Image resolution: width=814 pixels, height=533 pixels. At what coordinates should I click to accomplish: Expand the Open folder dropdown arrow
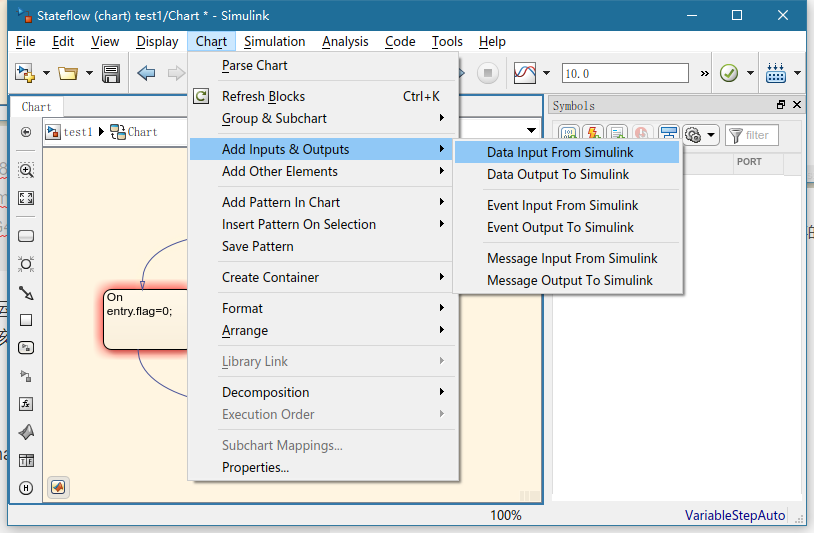[x=89, y=73]
